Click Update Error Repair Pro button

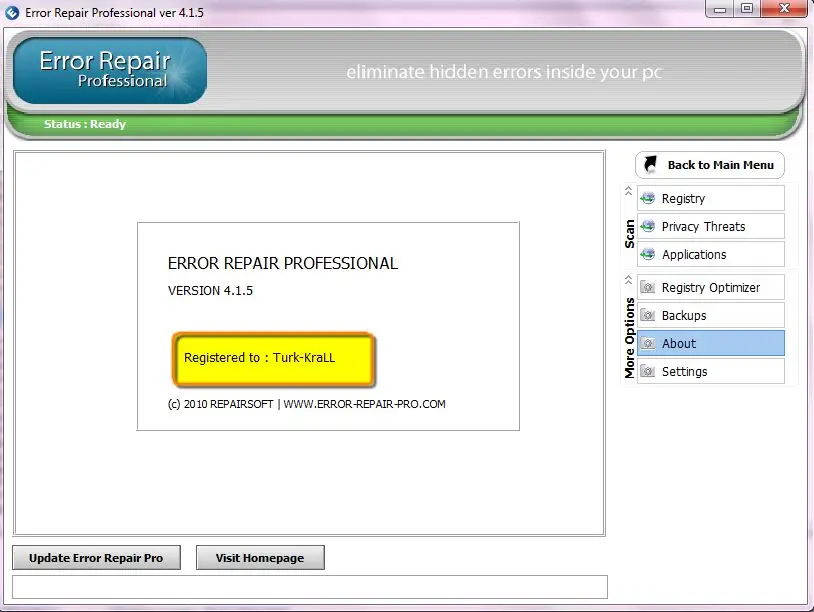[96, 557]
